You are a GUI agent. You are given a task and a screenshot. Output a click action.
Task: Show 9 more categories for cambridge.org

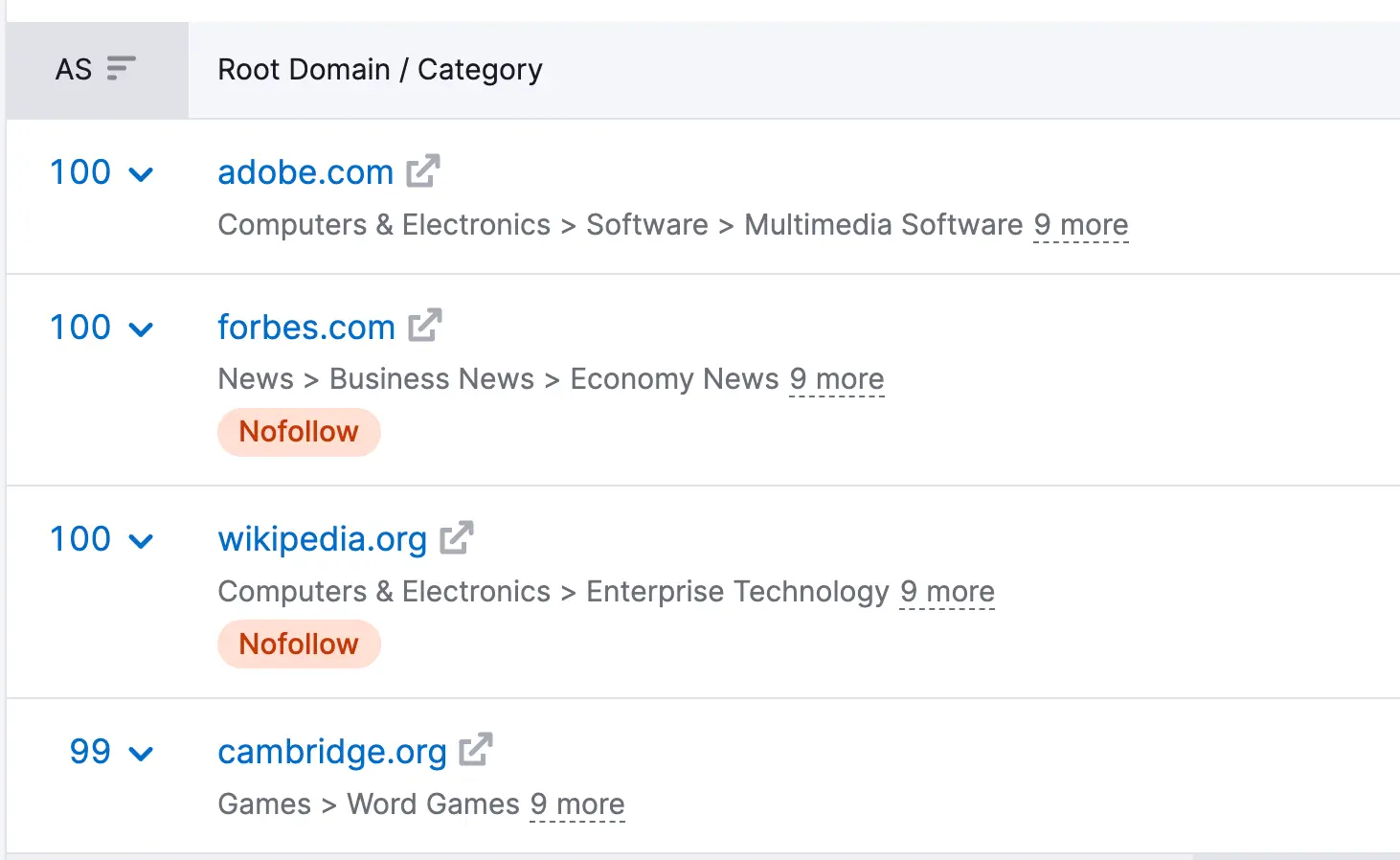577,804
